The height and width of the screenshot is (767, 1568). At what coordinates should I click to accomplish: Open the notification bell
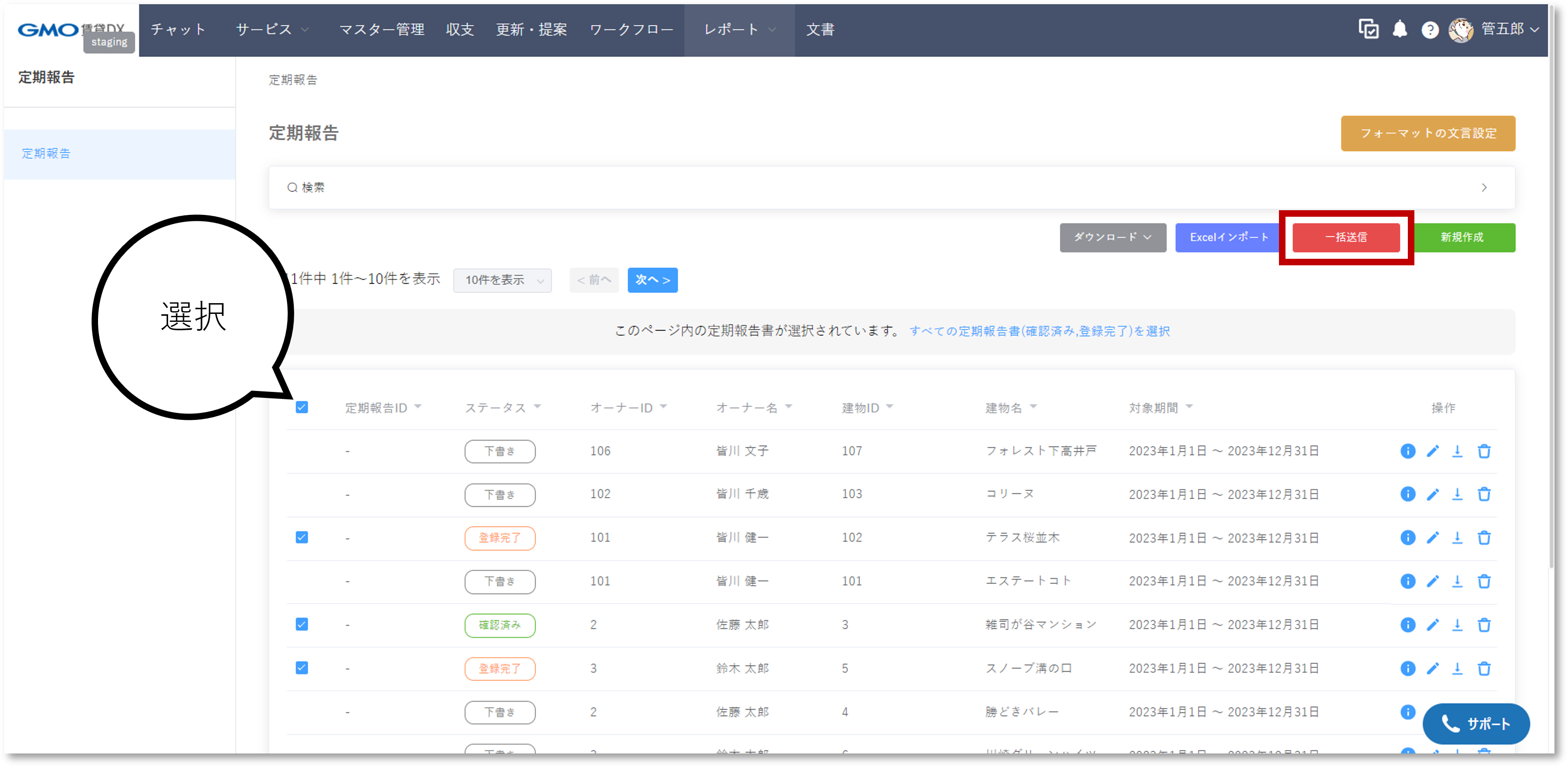coord(1399,29)
